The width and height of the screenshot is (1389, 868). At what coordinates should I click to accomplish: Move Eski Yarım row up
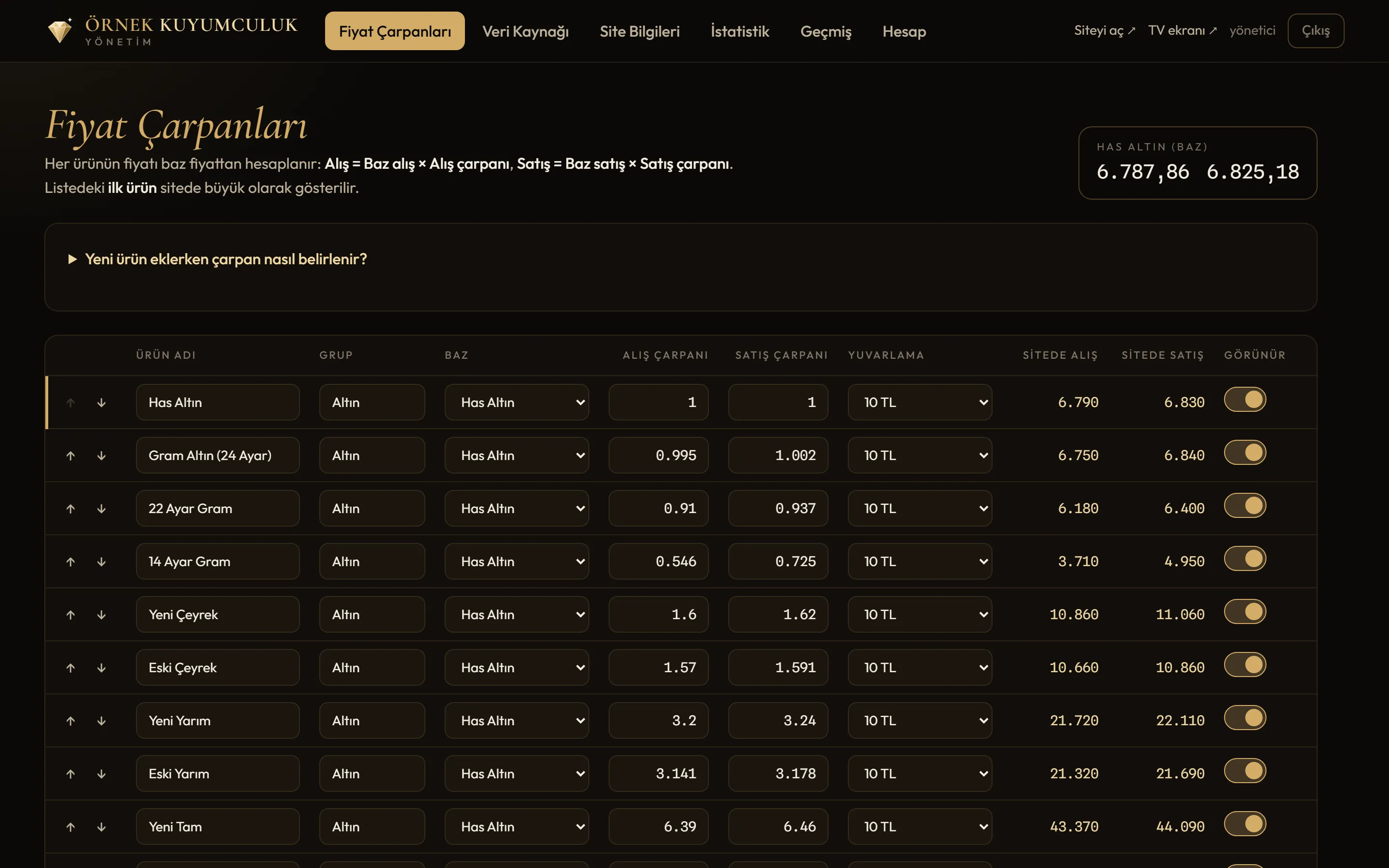tap(70, 774)
